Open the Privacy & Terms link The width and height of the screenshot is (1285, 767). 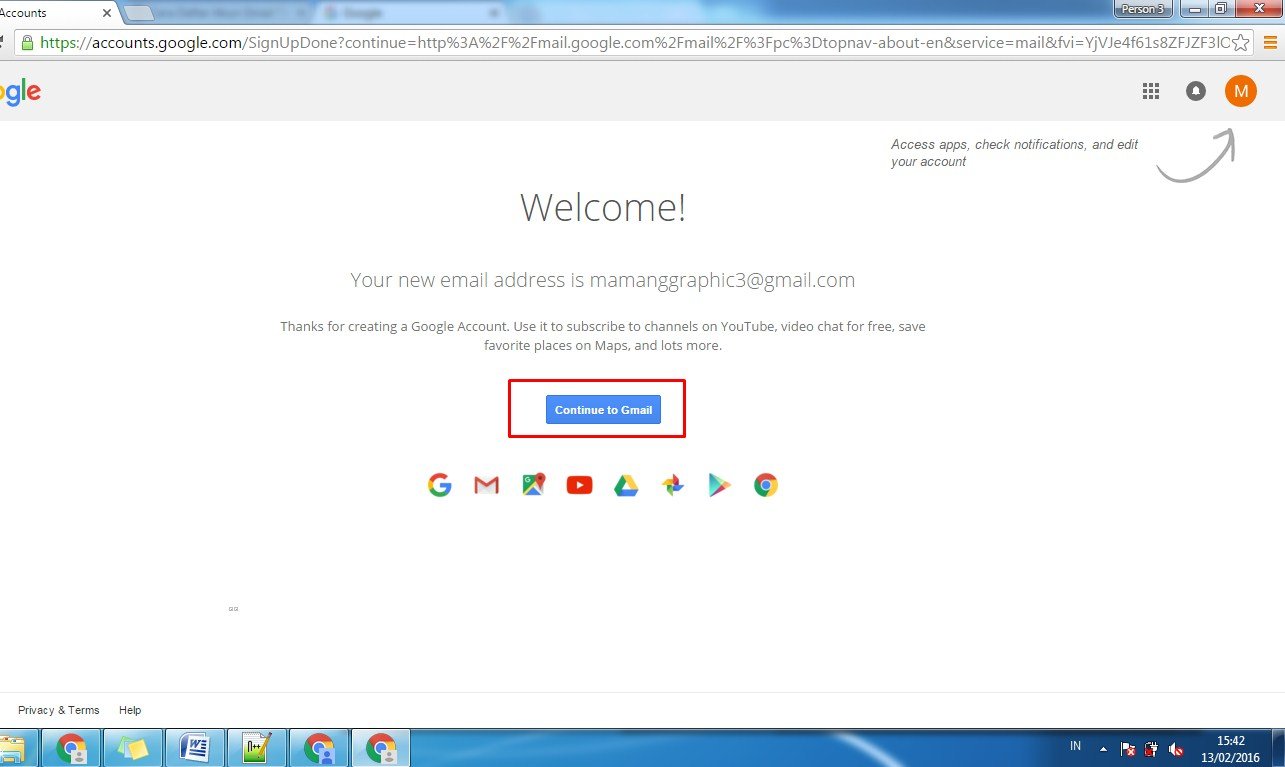[59, 710]
